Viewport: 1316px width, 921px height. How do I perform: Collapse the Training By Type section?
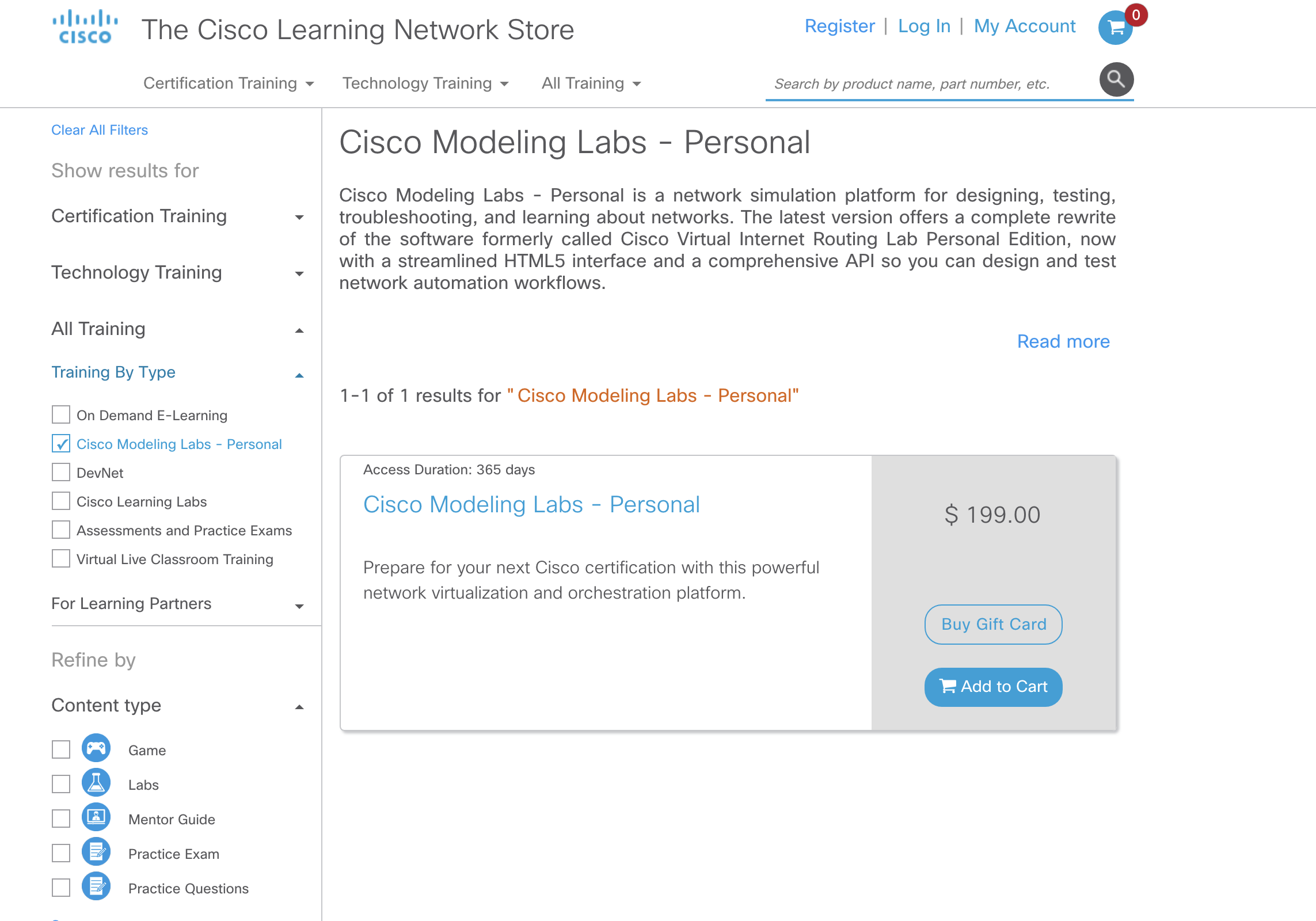(299, 375)
